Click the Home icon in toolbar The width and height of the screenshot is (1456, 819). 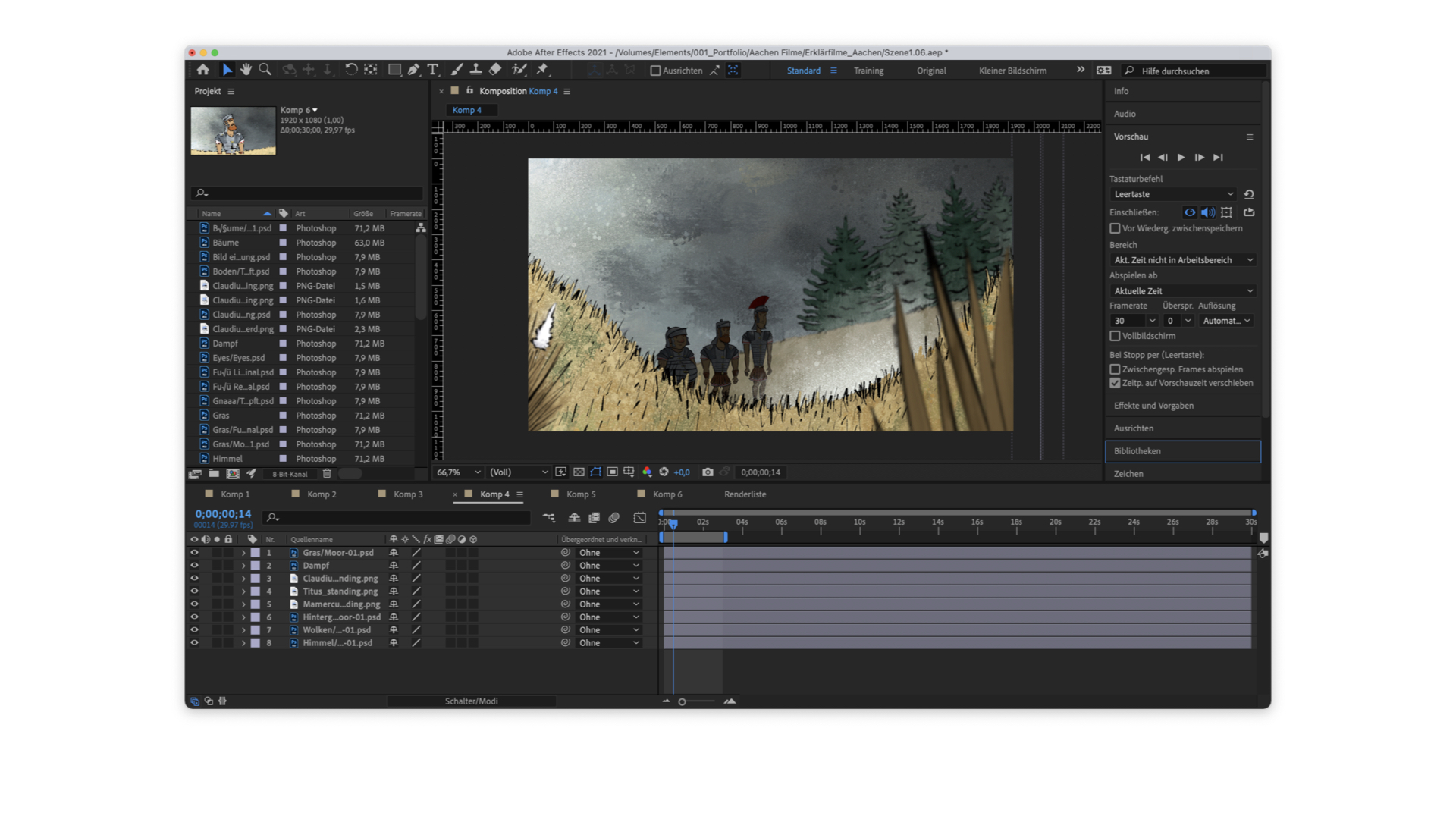203,70
